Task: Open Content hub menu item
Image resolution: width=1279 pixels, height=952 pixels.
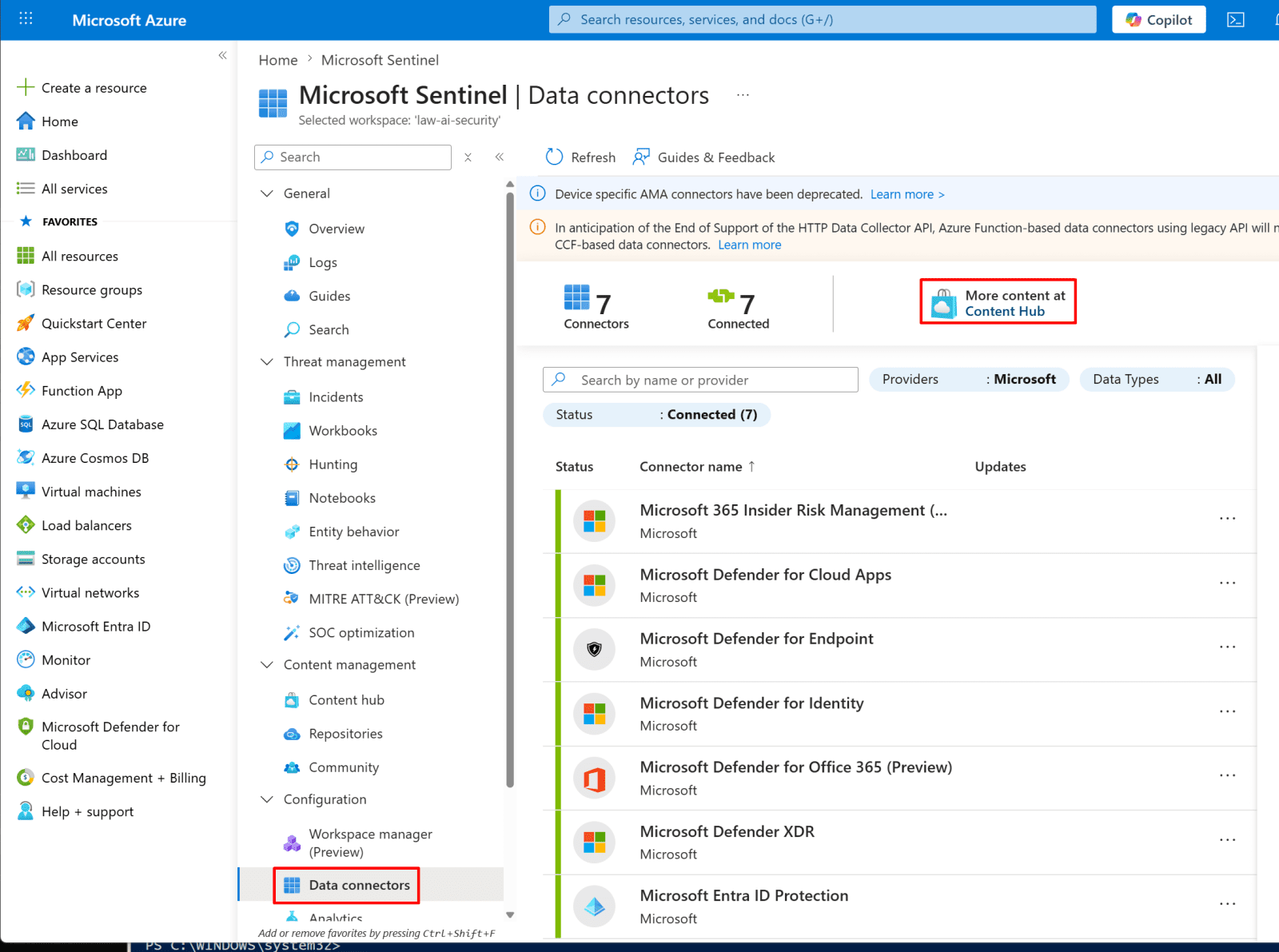Action: point(346,700)
